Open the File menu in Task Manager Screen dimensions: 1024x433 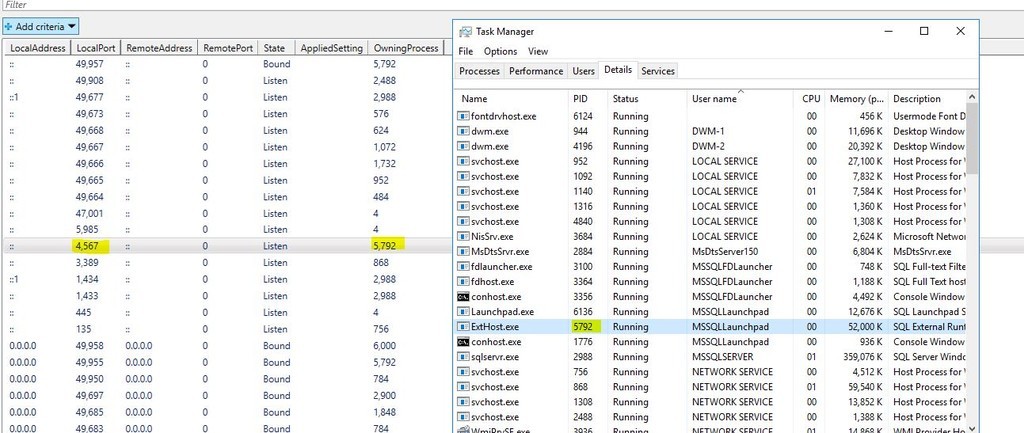click(x=466, y=51)
